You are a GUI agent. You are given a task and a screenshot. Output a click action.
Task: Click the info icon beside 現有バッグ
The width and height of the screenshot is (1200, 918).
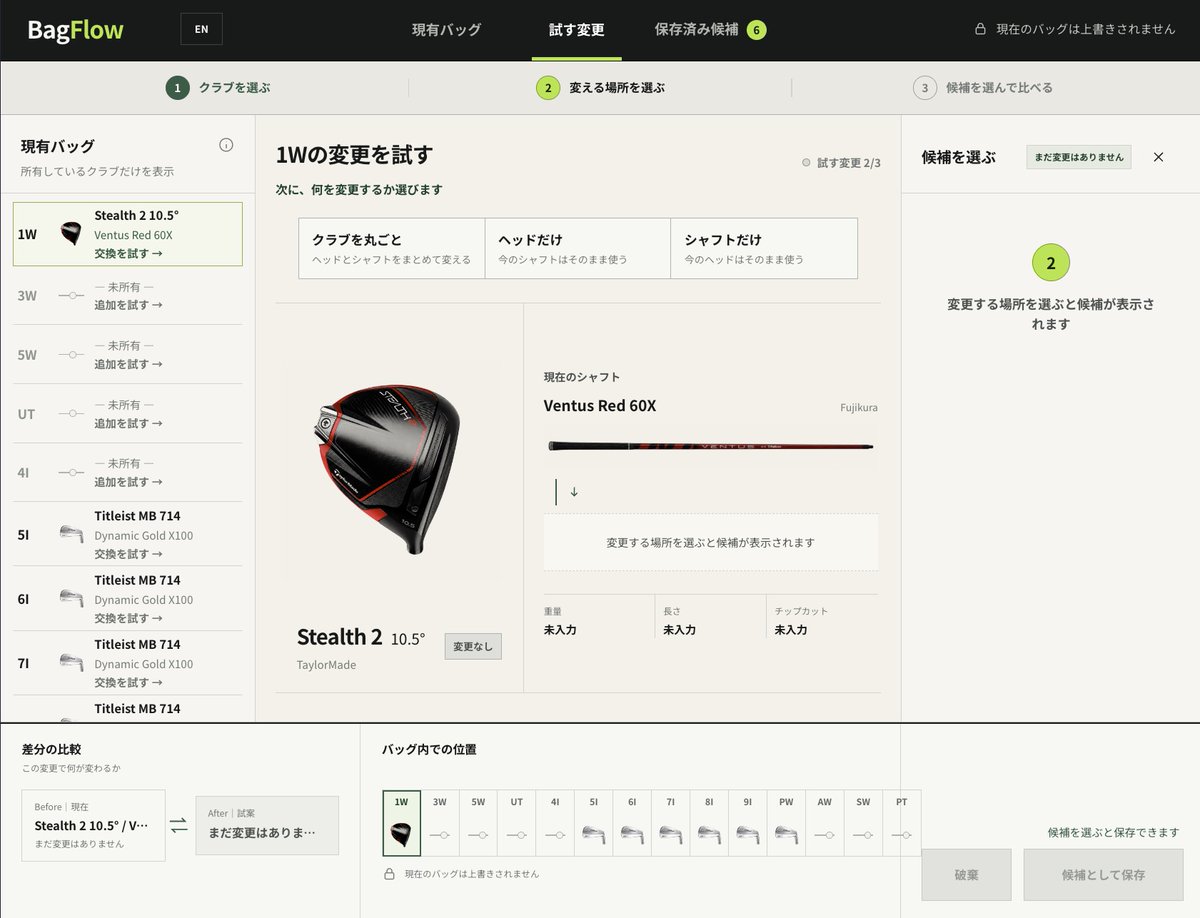click(x=226, y=145)
